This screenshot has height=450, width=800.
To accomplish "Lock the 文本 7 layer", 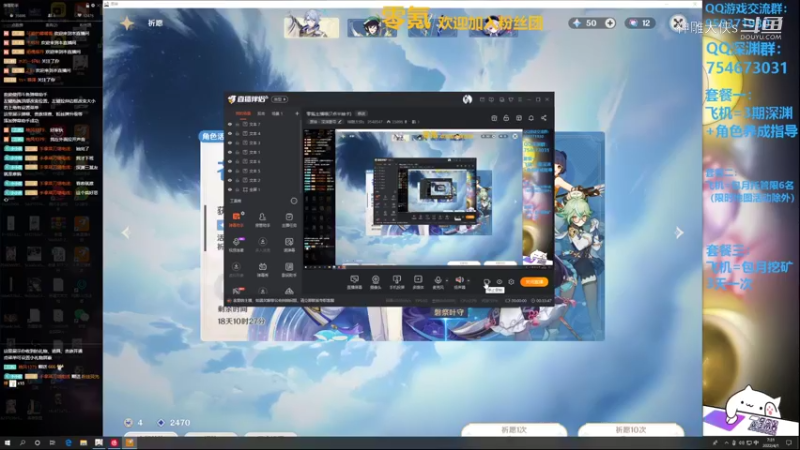I will tap(237, 124).
